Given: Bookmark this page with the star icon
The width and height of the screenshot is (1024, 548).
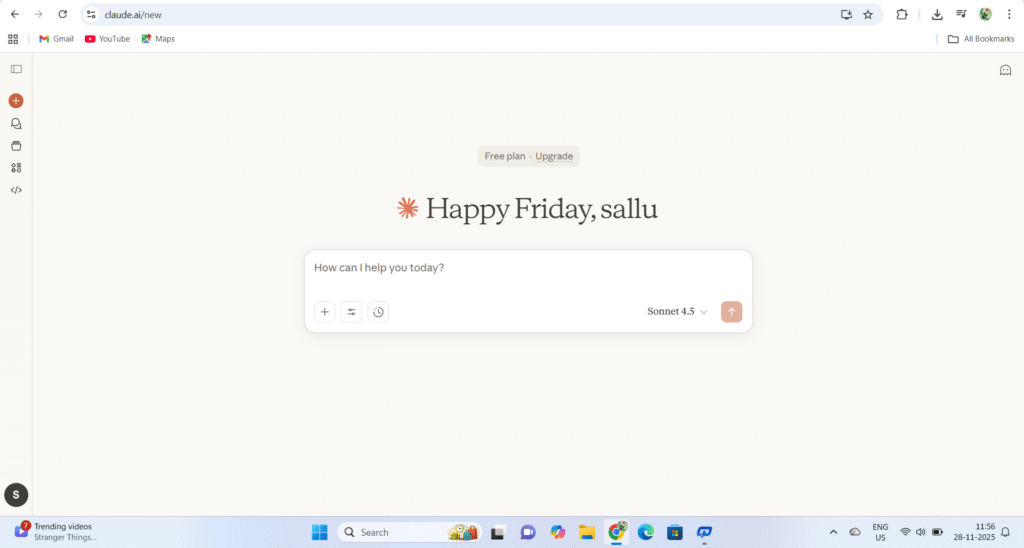Looking at the screenshot, I should pyautogui.click(x=868, y=14).
